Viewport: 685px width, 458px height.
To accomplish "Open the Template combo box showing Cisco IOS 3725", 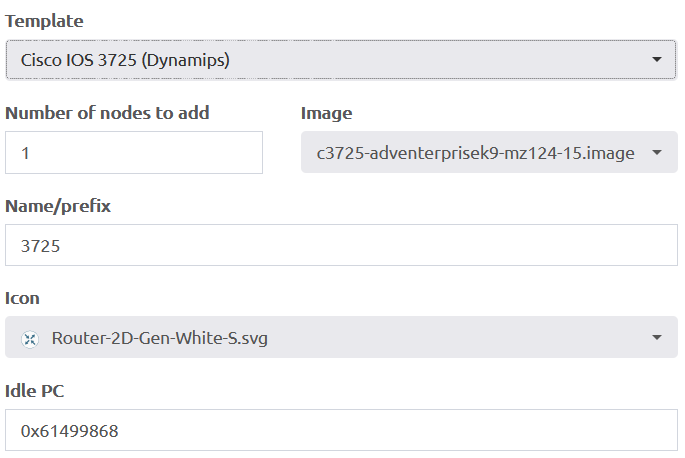I will coord(341,60).
